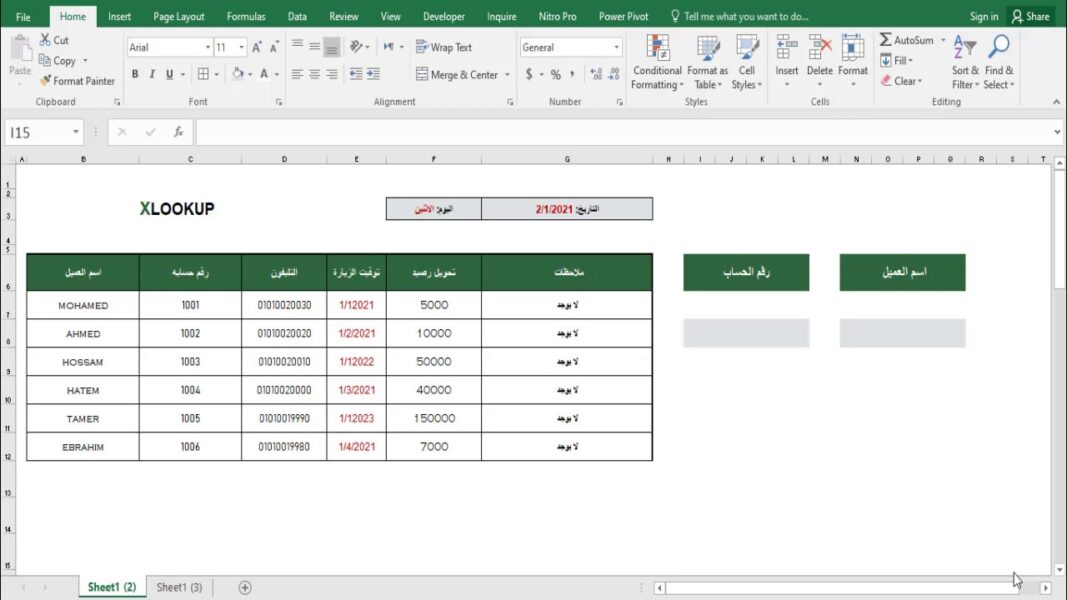
Task: Click the Insert cells icon
Action: click(x=787, y=48)
